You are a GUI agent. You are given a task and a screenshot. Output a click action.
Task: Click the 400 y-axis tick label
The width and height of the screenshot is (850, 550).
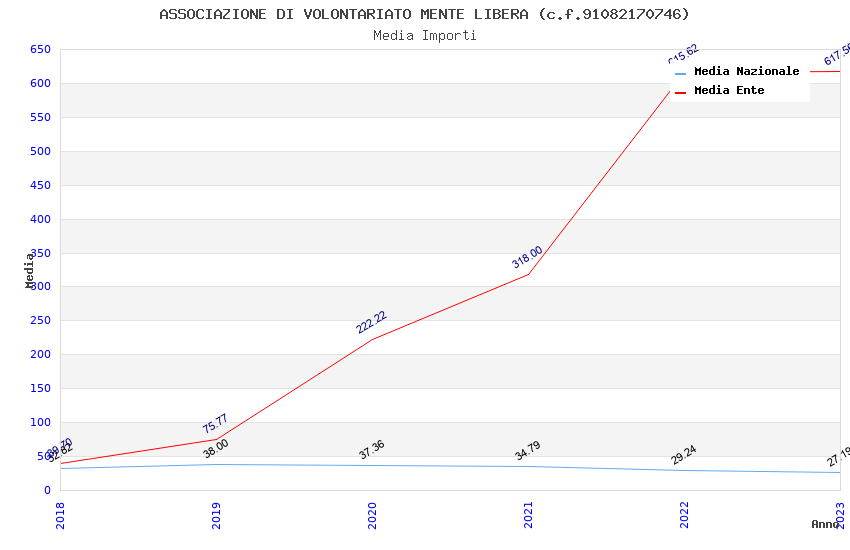pyautogui.click(x=40, y=219)
